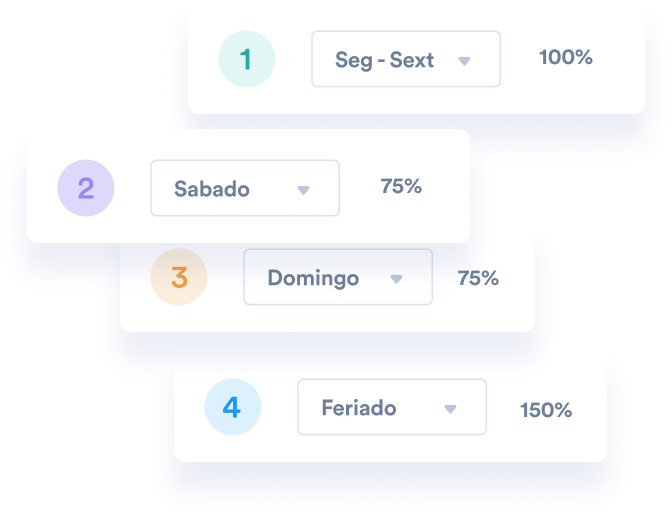The height and width of the screenshot is (516, 672).
Task: Expand the Sabado dropdown arrow
Action: (x=303, y=190)
